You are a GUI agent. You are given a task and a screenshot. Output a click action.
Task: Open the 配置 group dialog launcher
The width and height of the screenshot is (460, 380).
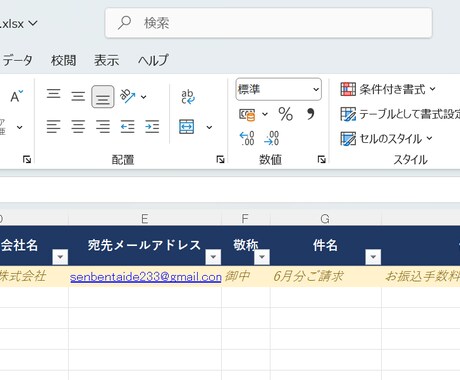click(220, 160)
